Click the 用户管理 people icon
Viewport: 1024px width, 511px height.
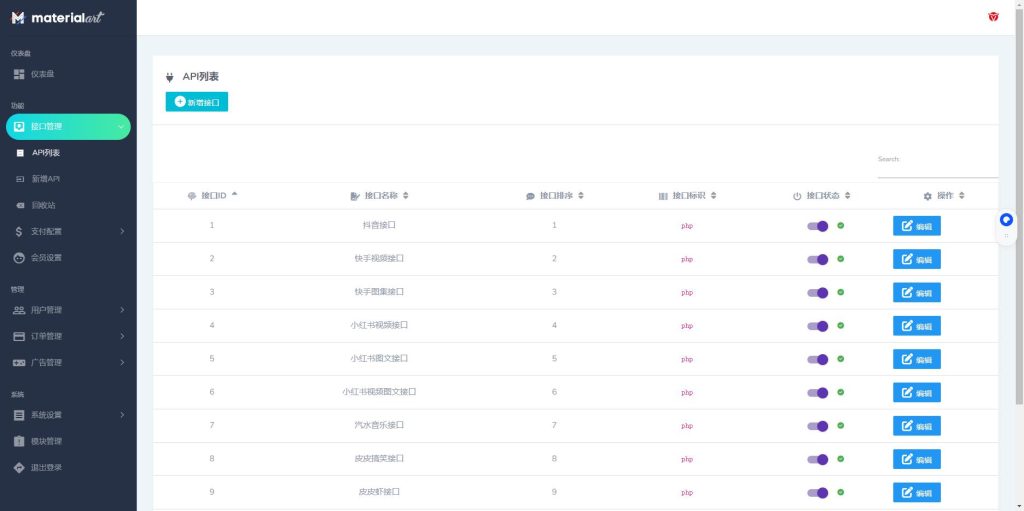pos(19,310)
